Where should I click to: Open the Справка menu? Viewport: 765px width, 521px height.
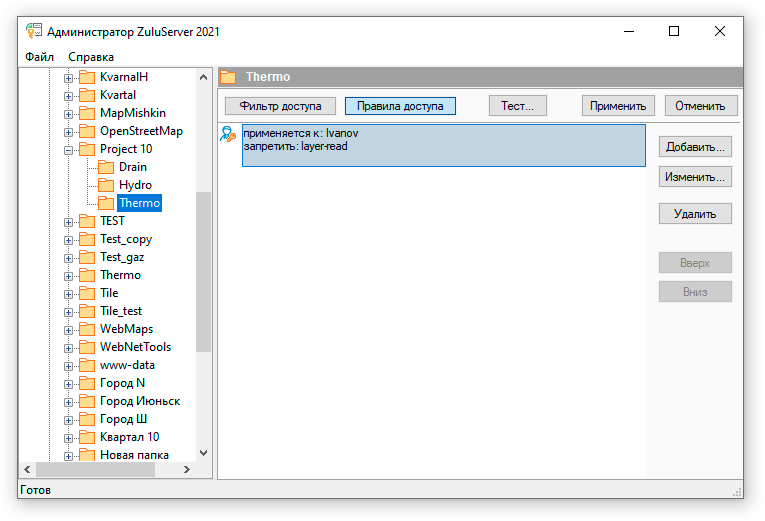[x=91, y=57]
